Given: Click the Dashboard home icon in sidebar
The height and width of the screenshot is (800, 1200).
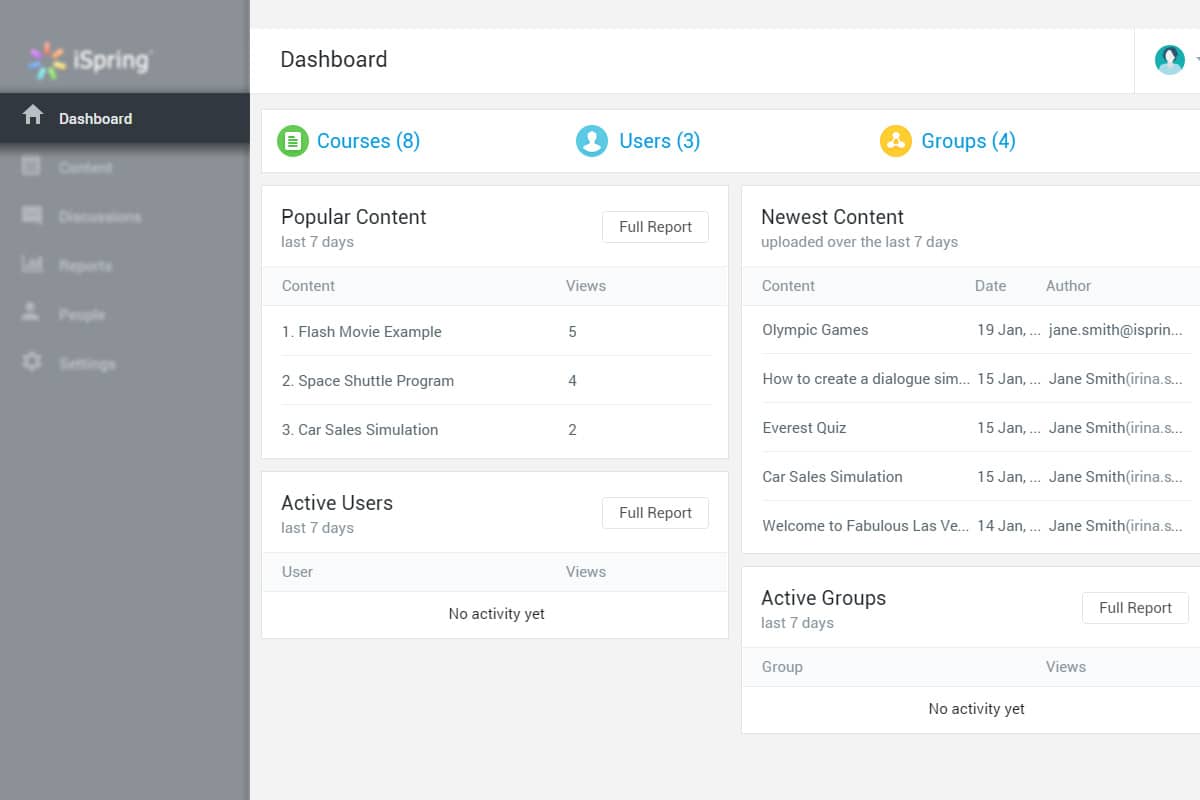Looking at the screenshot, I should tap(33, 115).
